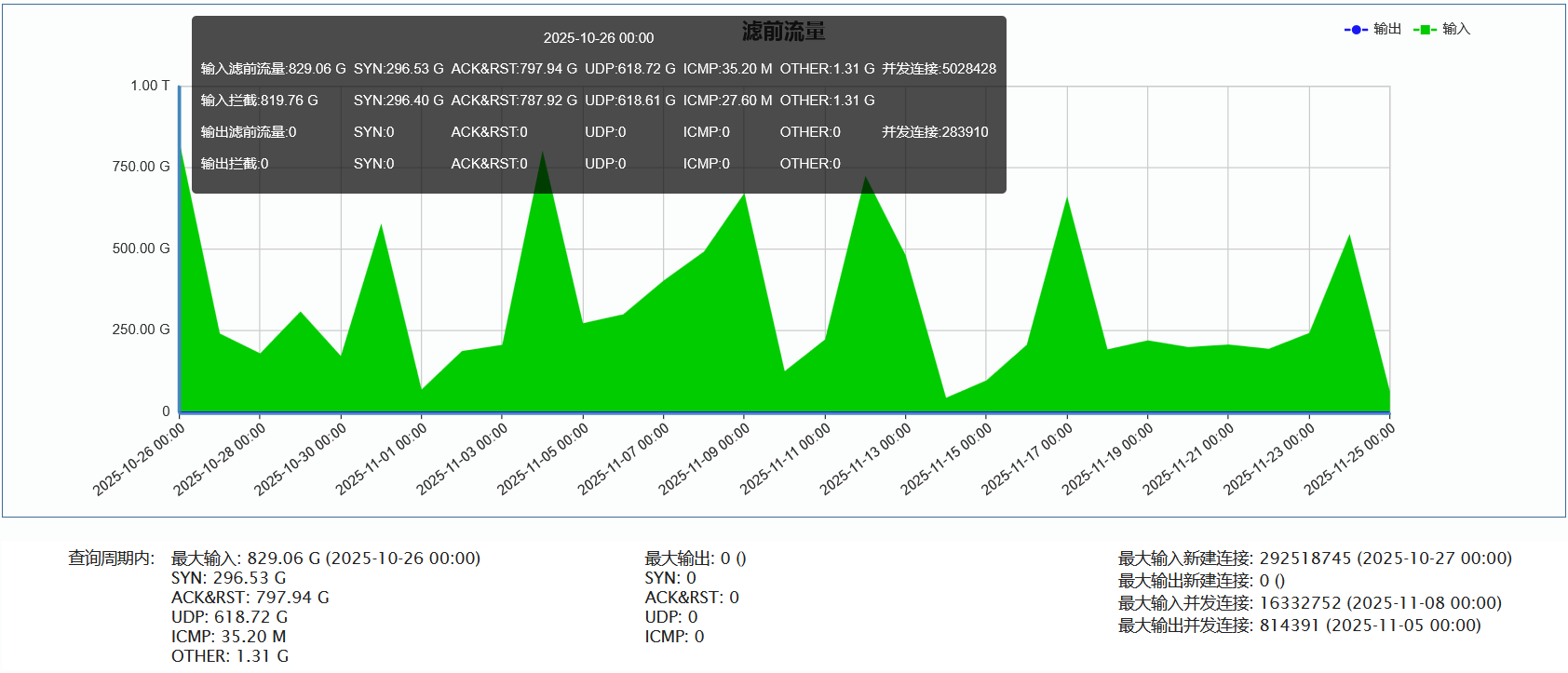
Task: Click the 并发连接:5028428 value in tooltip
Action: point(939,69)
